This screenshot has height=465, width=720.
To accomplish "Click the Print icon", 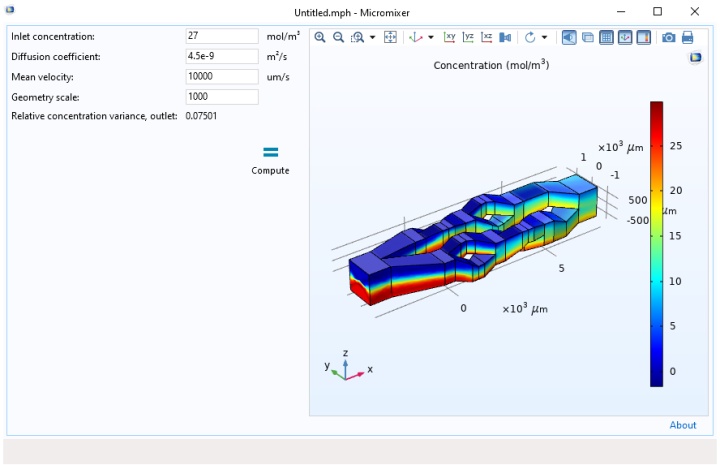I will [x=687, y=37].
